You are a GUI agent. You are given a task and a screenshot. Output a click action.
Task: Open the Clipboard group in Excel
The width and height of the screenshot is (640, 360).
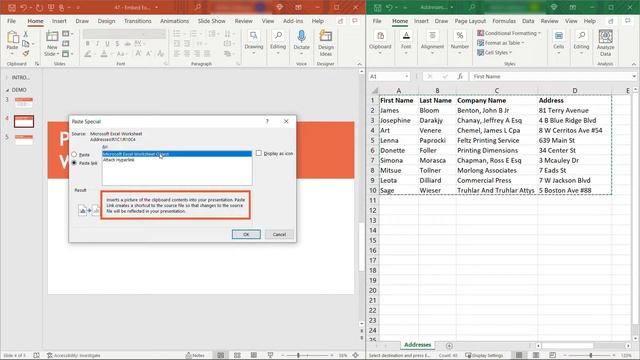point(380,42)
